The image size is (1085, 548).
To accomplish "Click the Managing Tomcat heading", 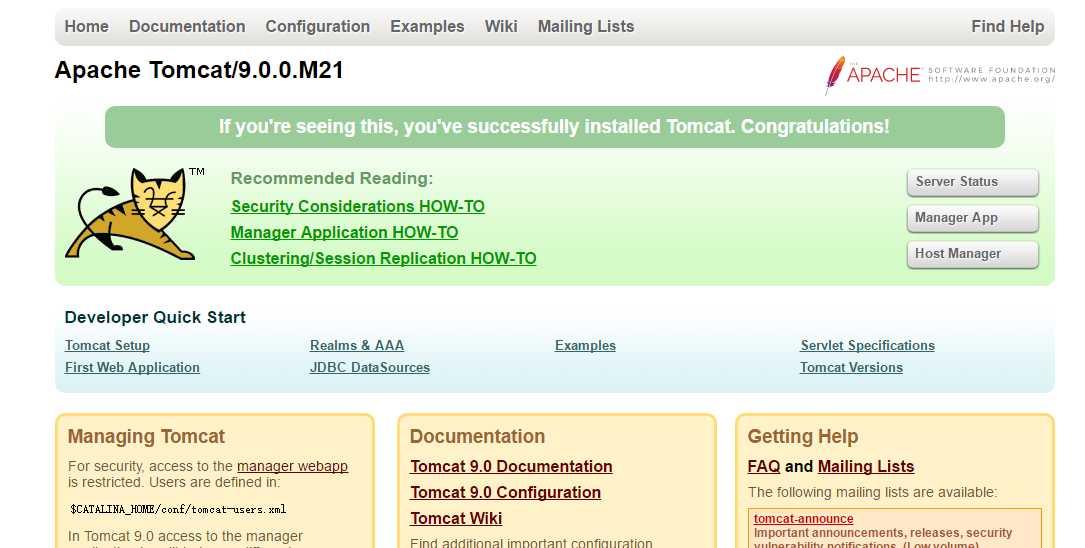I will point(146,437).
